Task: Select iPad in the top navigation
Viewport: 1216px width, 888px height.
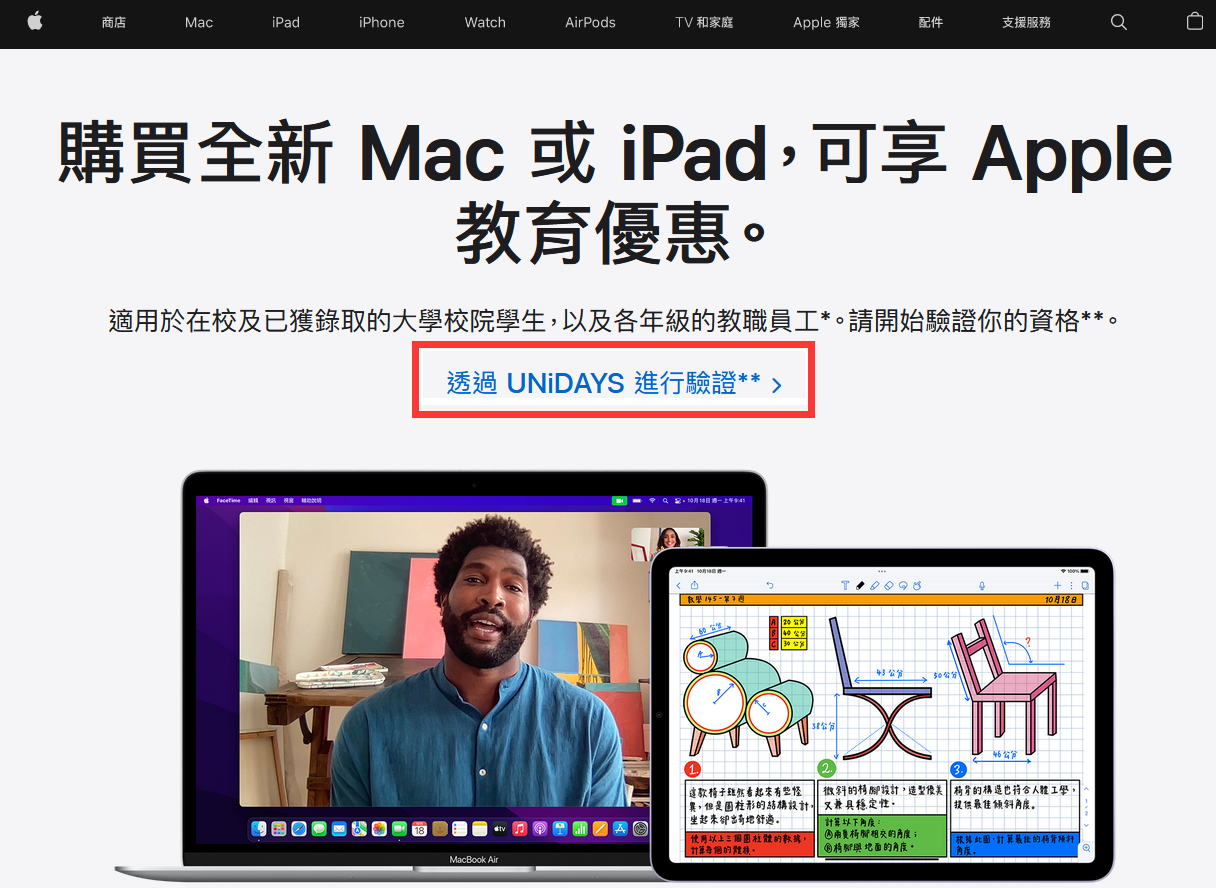Action: pos(286,22)
